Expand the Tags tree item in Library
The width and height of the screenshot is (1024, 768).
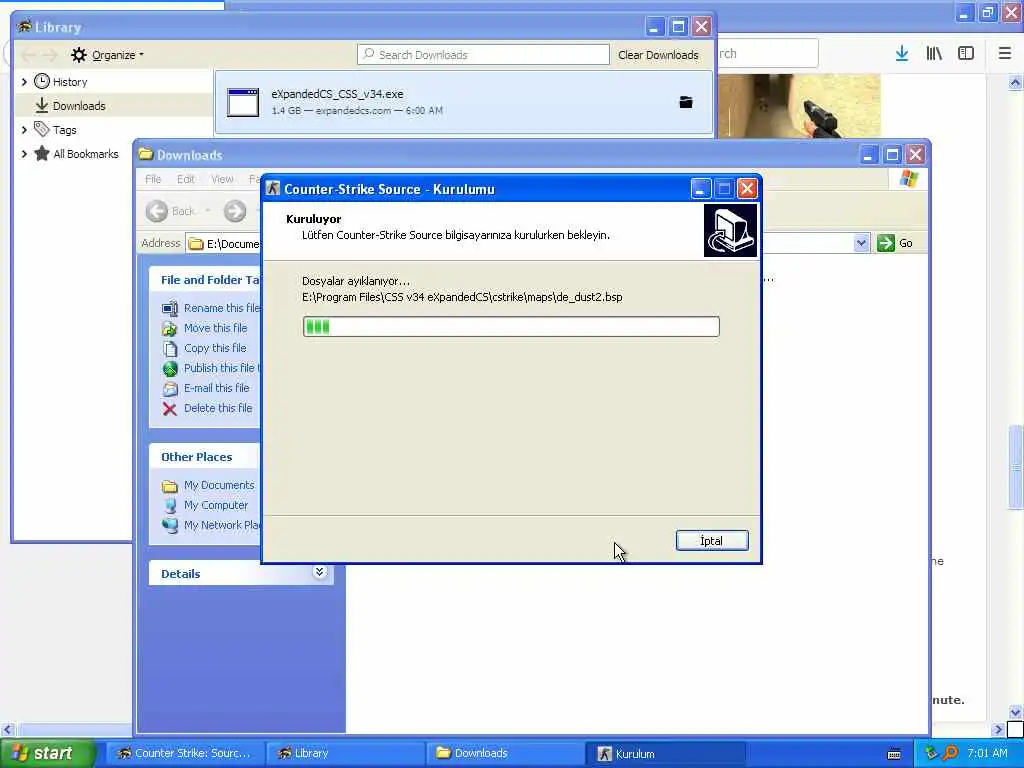click(24, 130)
